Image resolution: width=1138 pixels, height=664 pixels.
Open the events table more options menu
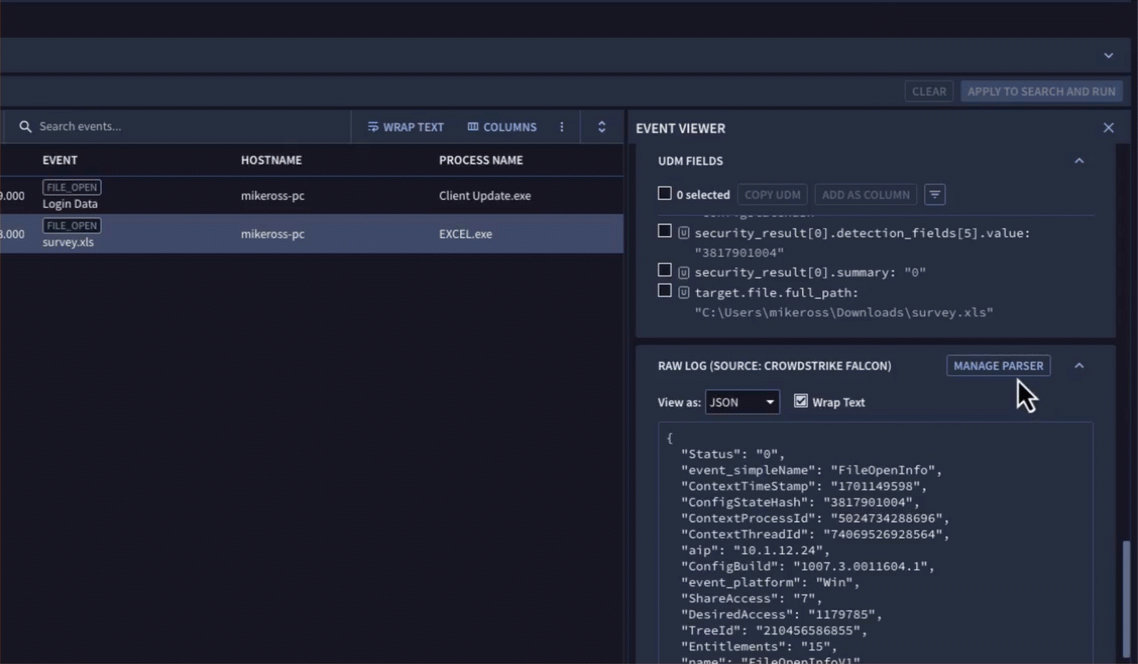pos(562,127)
